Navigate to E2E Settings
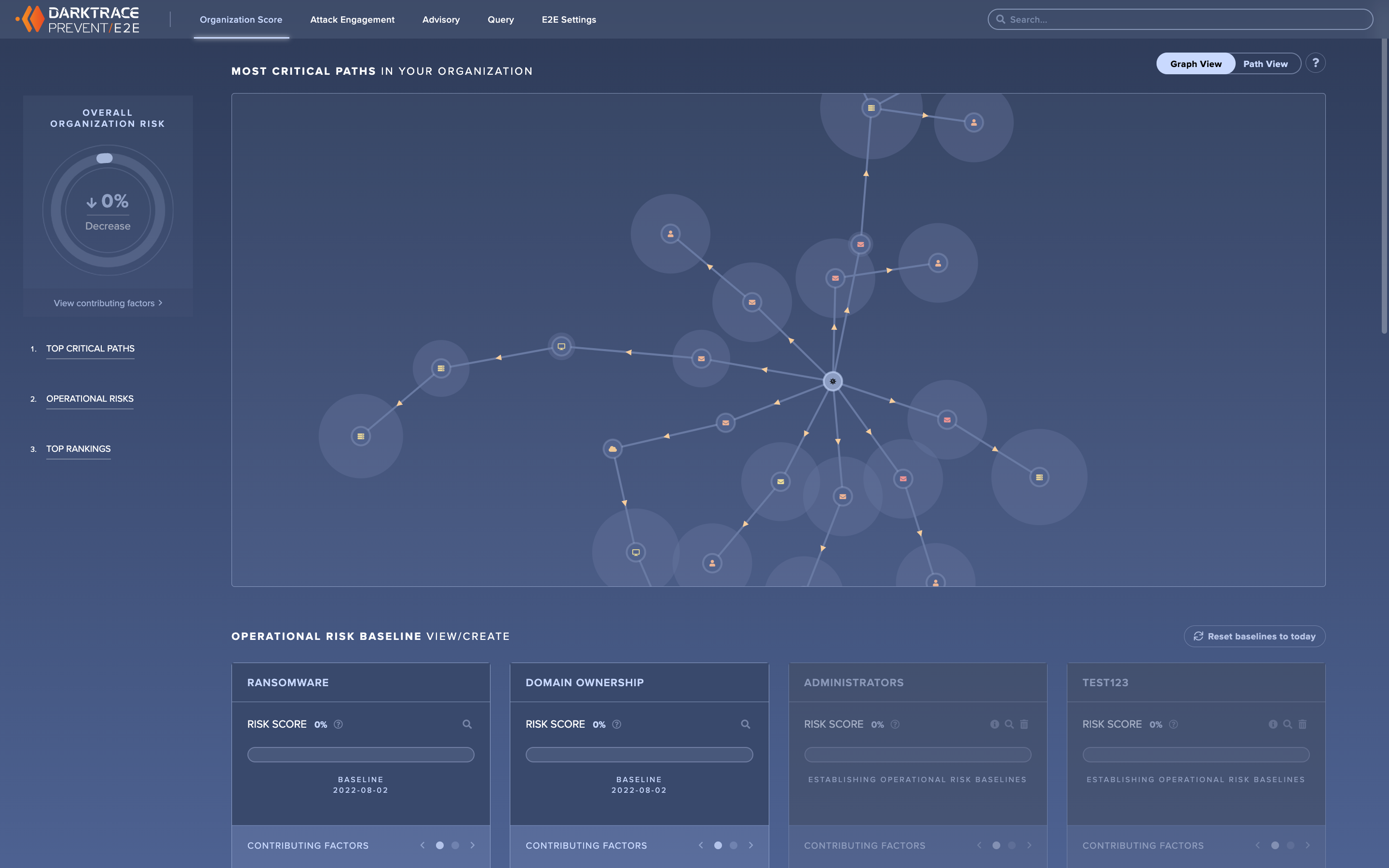1389x868 pixels. click(x=569, y=19)
